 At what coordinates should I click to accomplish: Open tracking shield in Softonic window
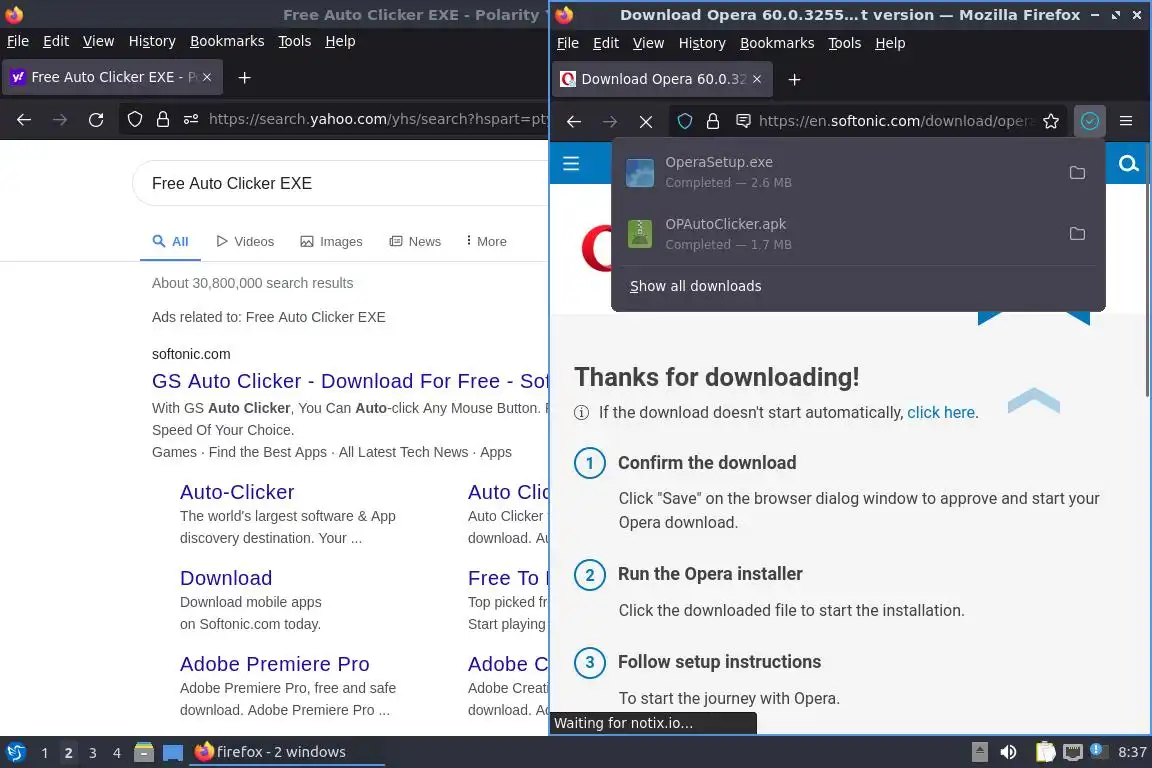[685, 121]
